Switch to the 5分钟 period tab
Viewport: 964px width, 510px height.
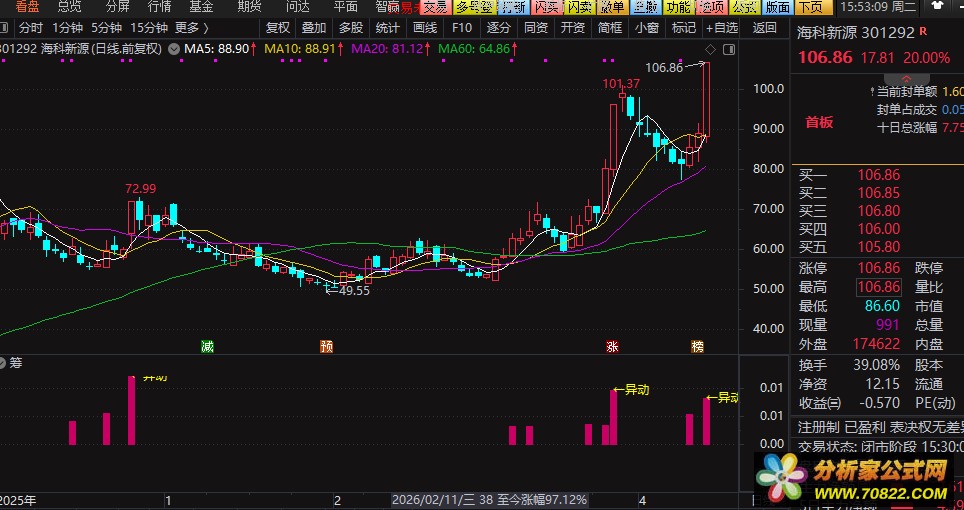105,28
